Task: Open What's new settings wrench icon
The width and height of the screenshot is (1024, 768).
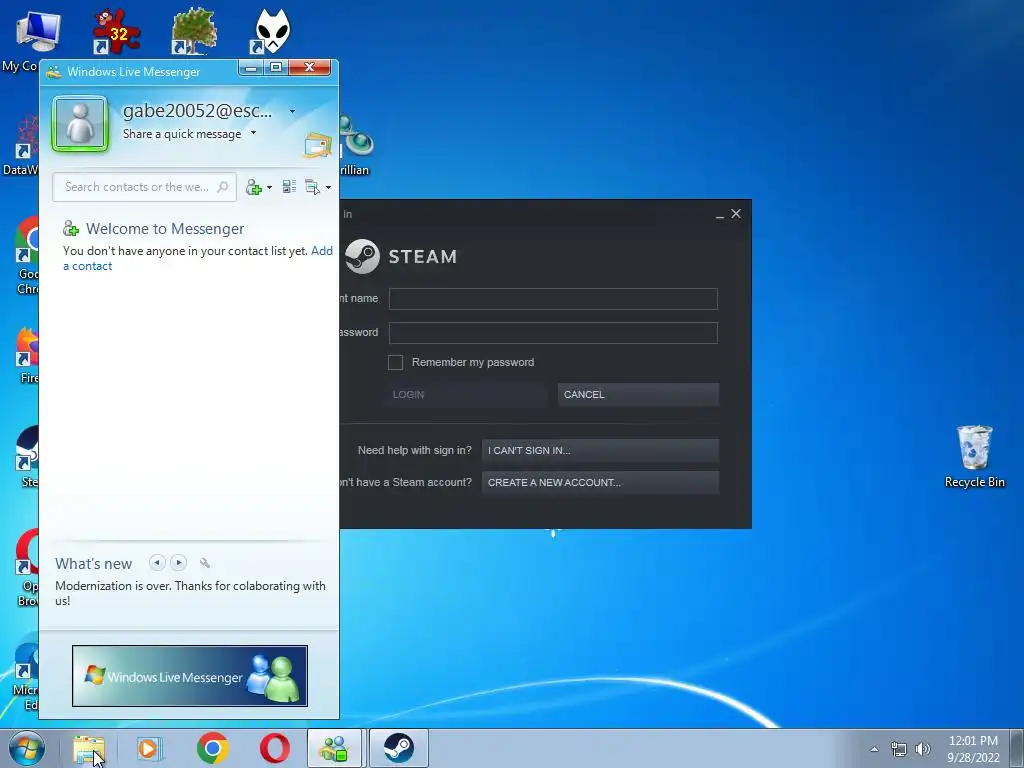Action: coord(204,563)
